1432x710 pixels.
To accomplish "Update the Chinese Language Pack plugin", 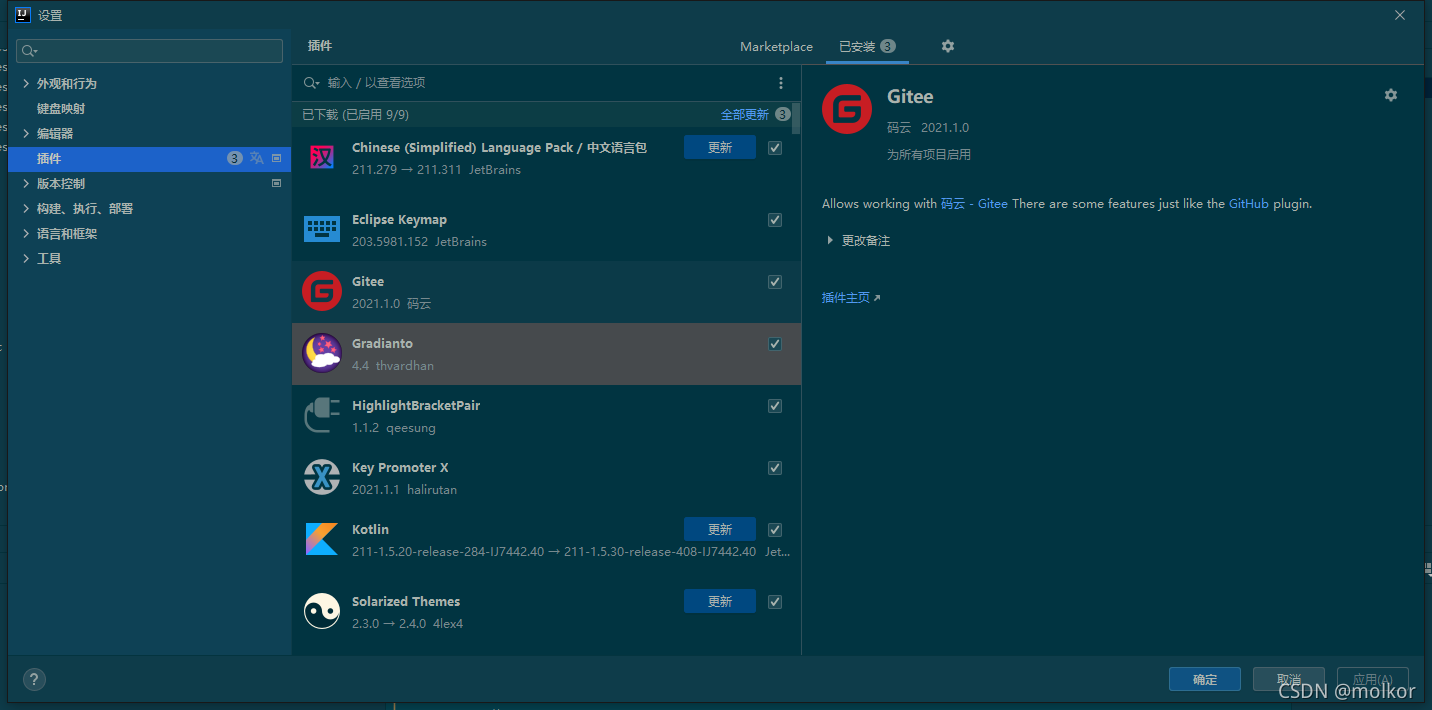I will click(x=720, y=148).
